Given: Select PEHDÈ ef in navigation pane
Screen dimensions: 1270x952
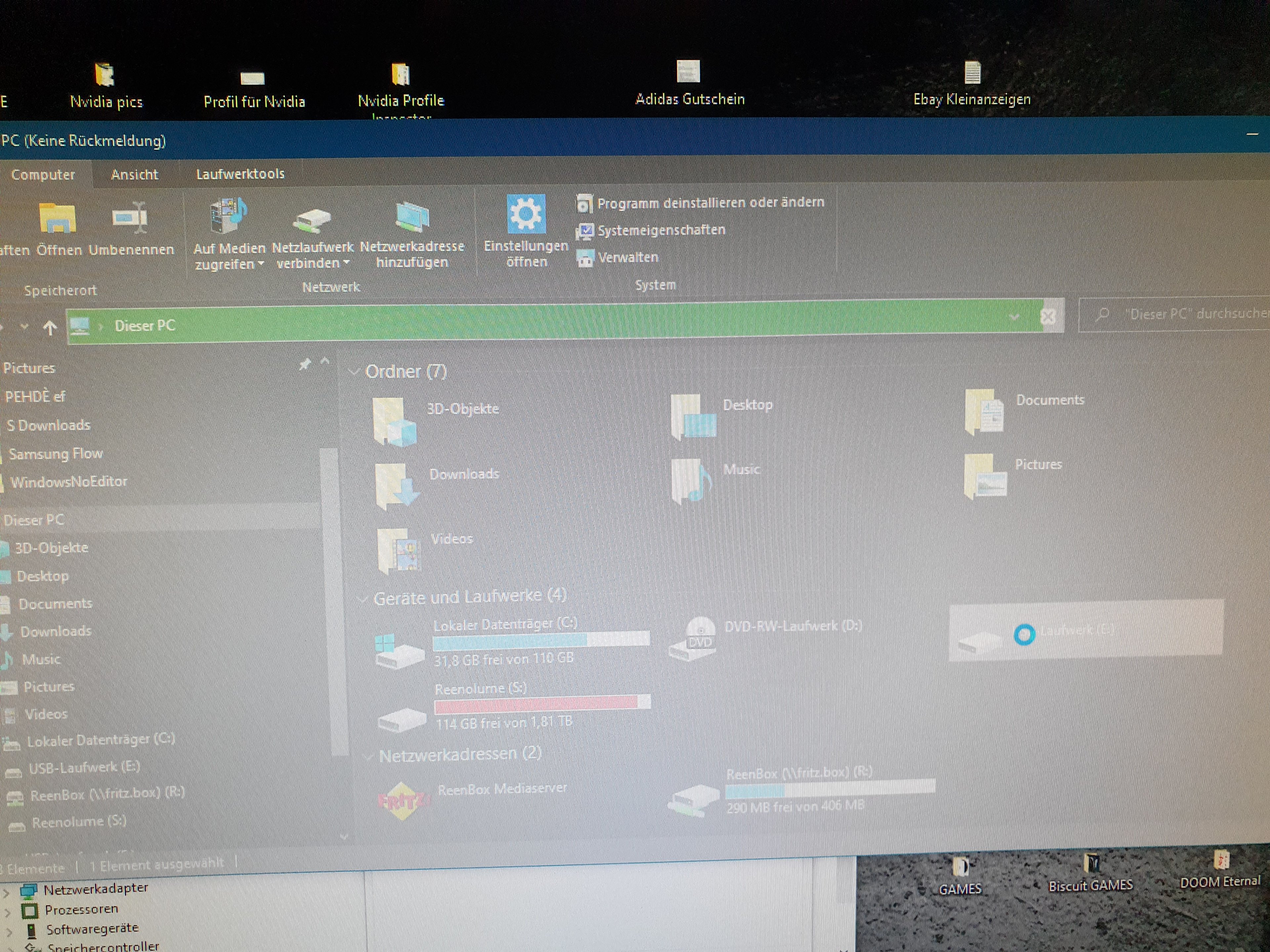Looking at the screenshot, I should point(36,397).
